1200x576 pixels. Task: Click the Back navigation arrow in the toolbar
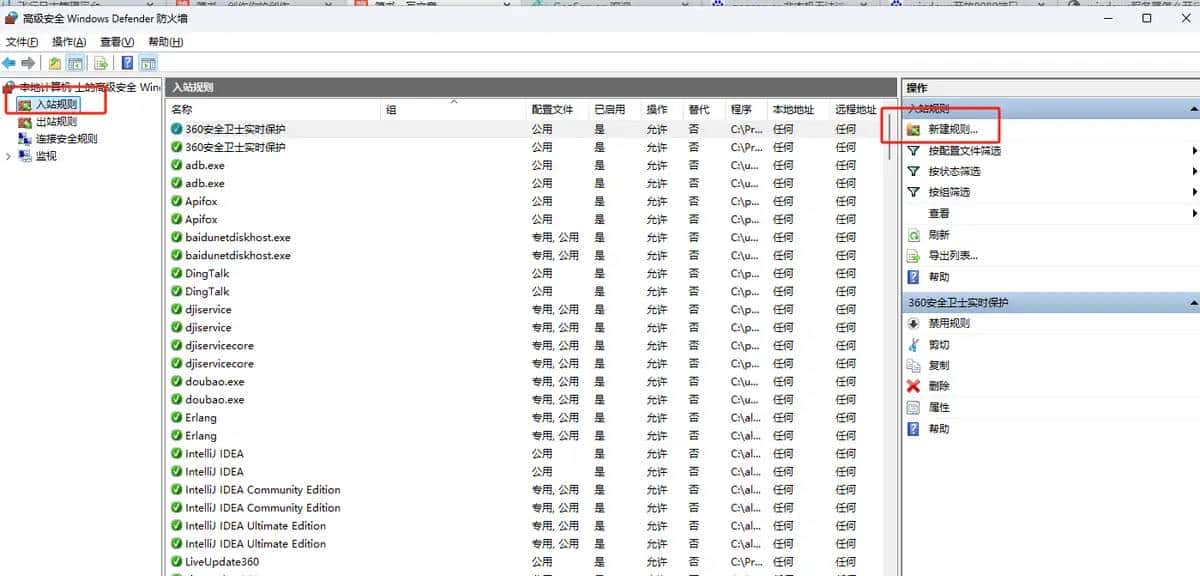pos(10,62)
